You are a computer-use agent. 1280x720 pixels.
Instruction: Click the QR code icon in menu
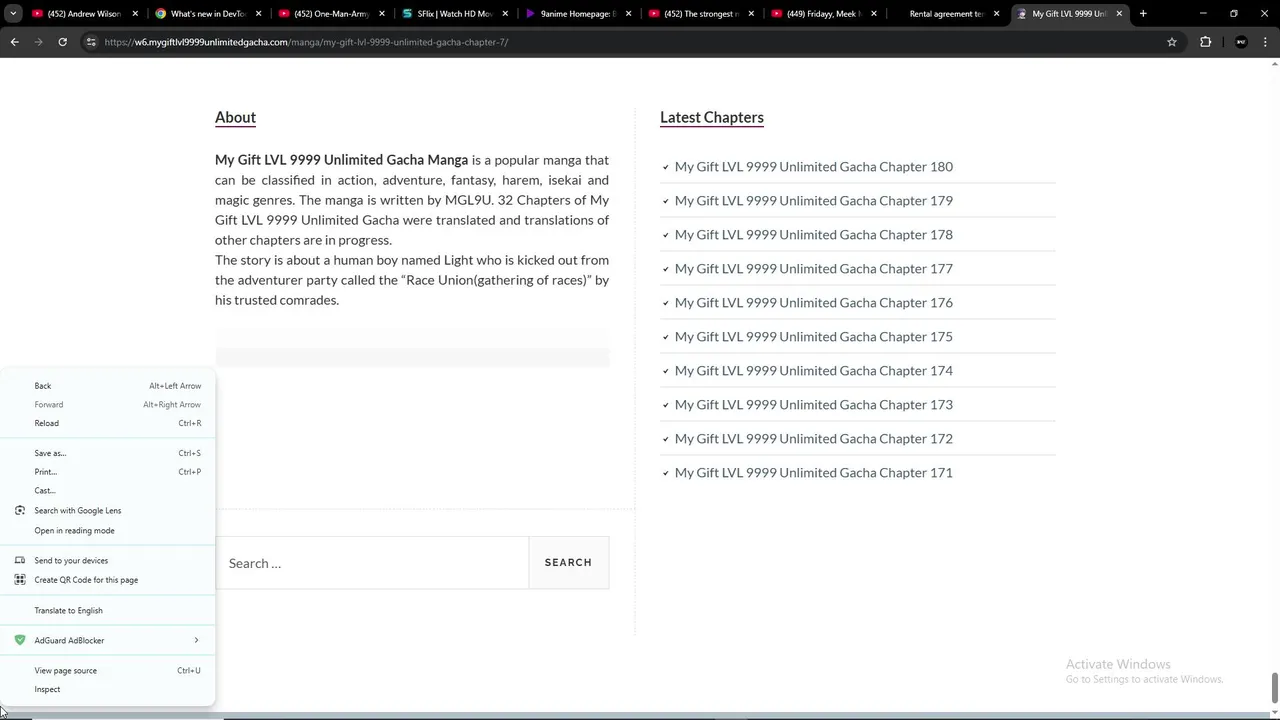pos(20,580)
